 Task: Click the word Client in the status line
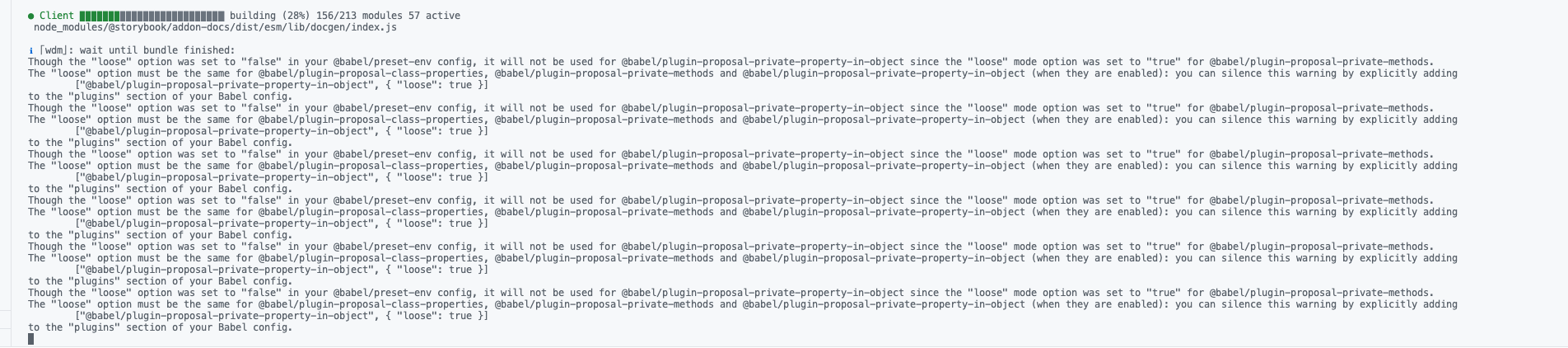pos(57,16)
